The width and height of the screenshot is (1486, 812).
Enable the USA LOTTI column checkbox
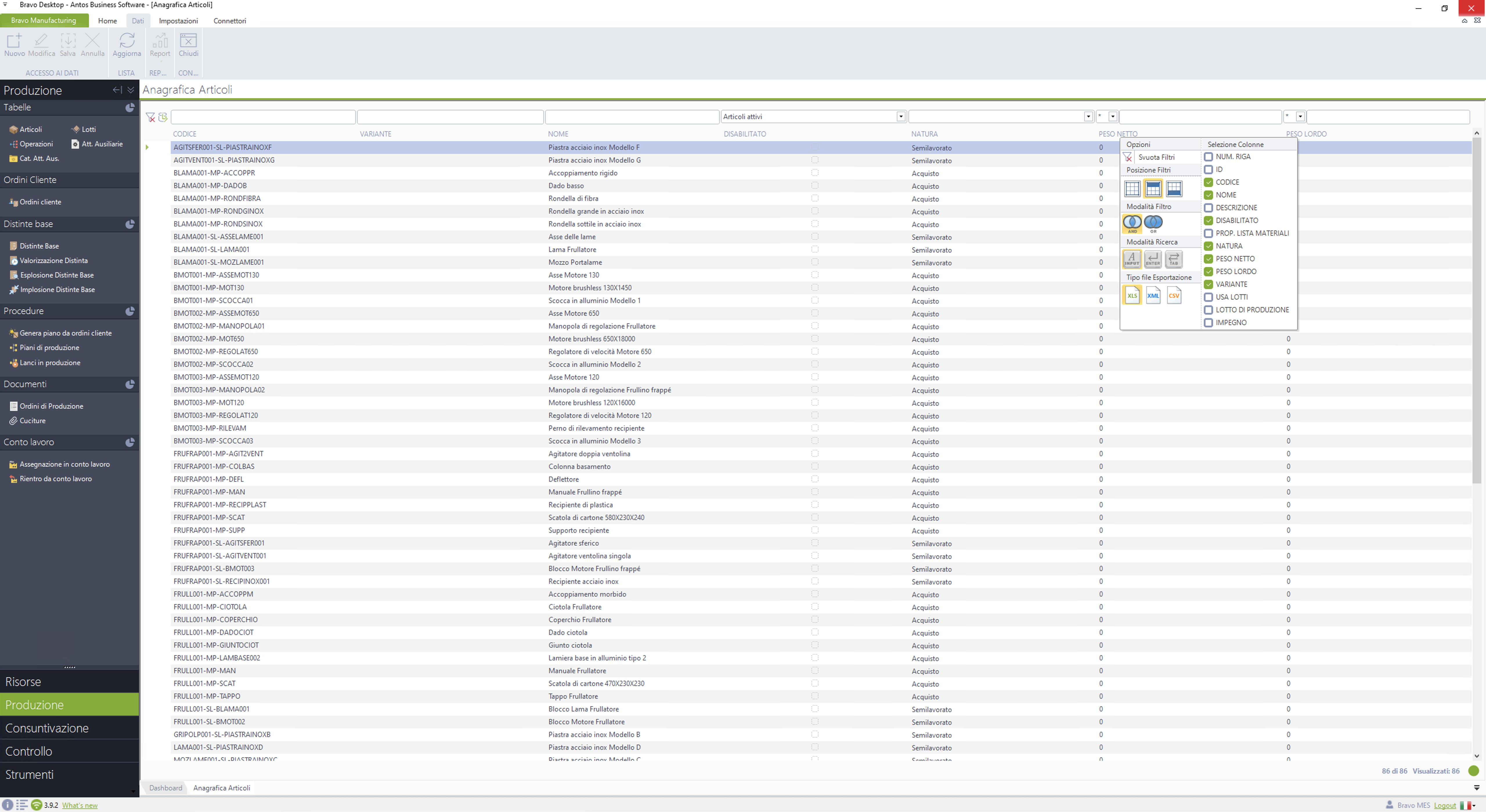(x=1208, y=297)
